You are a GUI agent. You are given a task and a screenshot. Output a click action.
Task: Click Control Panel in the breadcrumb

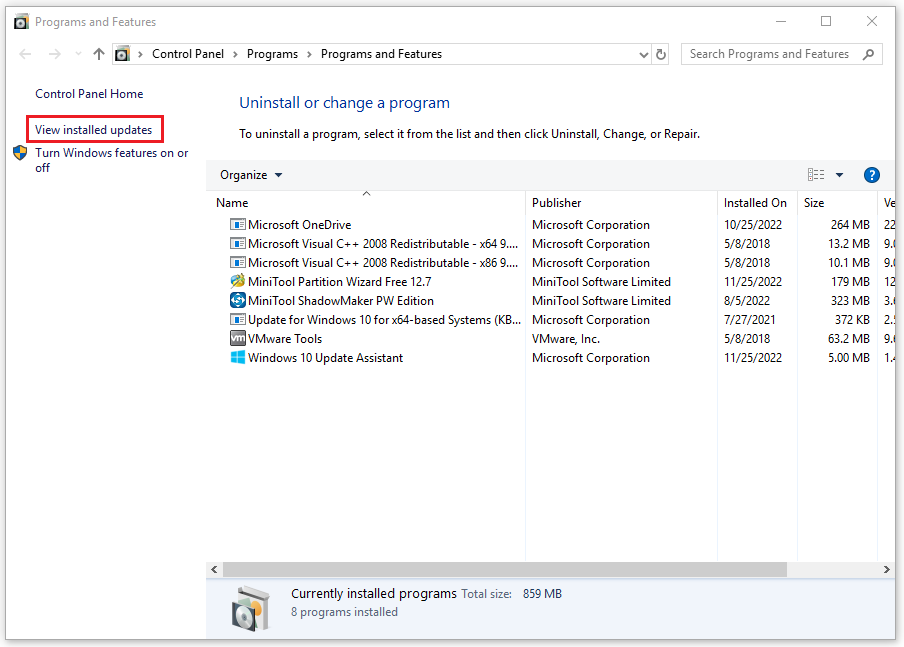[188, 54]
